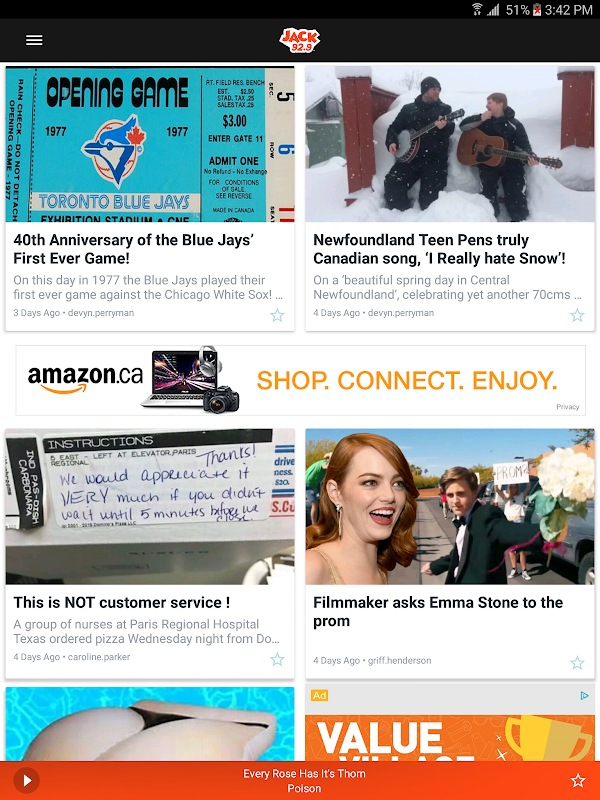Play the Poison song stream
600x800 pixels.
point(27,780)
